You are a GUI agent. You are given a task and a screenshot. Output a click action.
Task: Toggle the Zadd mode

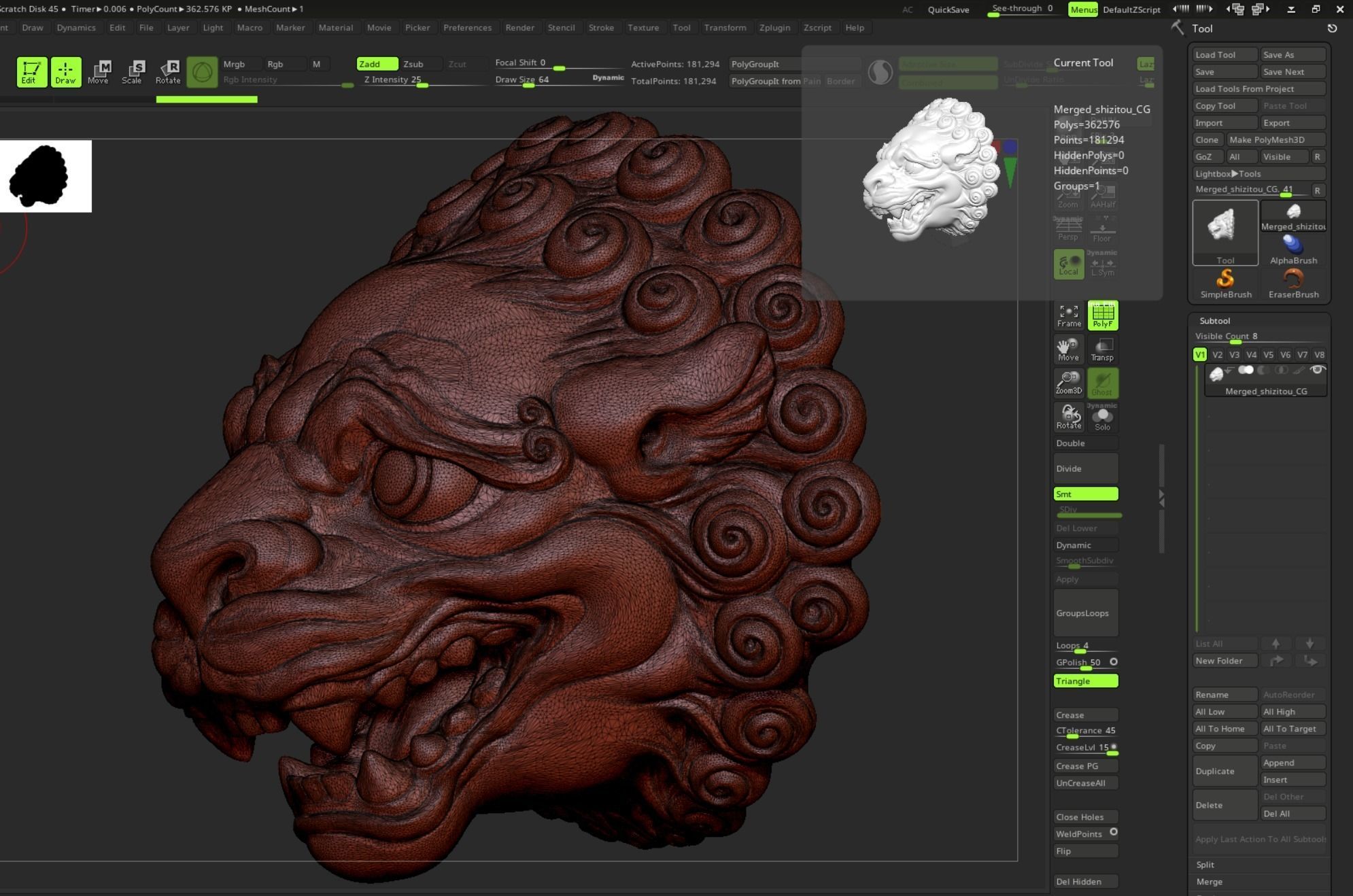point(377,64)
